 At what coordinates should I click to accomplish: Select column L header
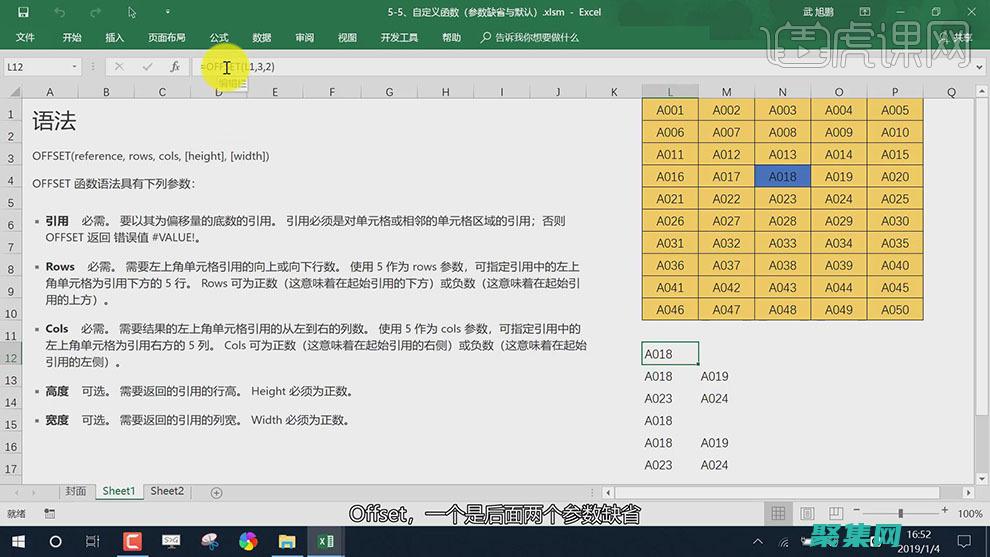point(670,92)
